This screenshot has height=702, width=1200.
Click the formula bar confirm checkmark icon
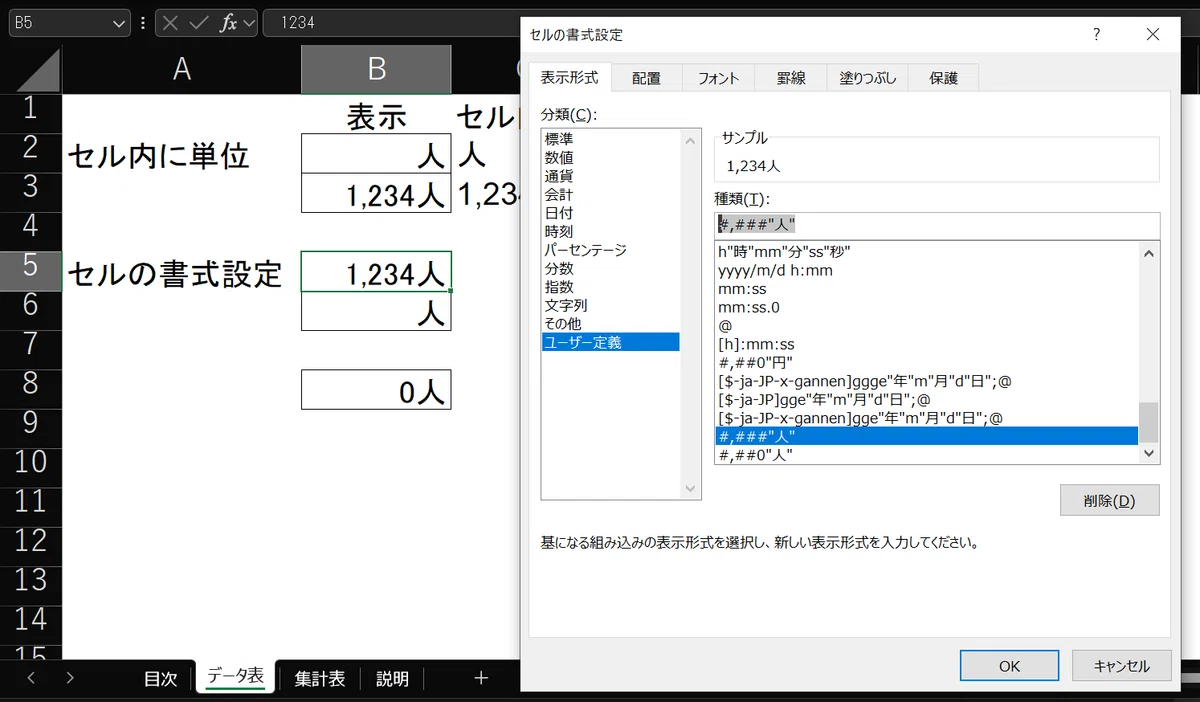tap(200, 22)
